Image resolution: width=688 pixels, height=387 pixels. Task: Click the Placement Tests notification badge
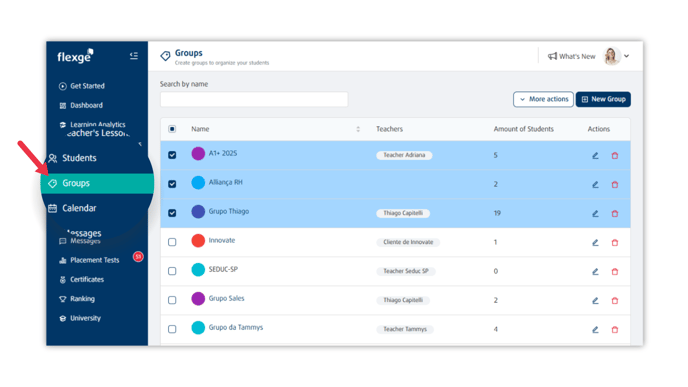pyautogui.click(x=138, y=257)
